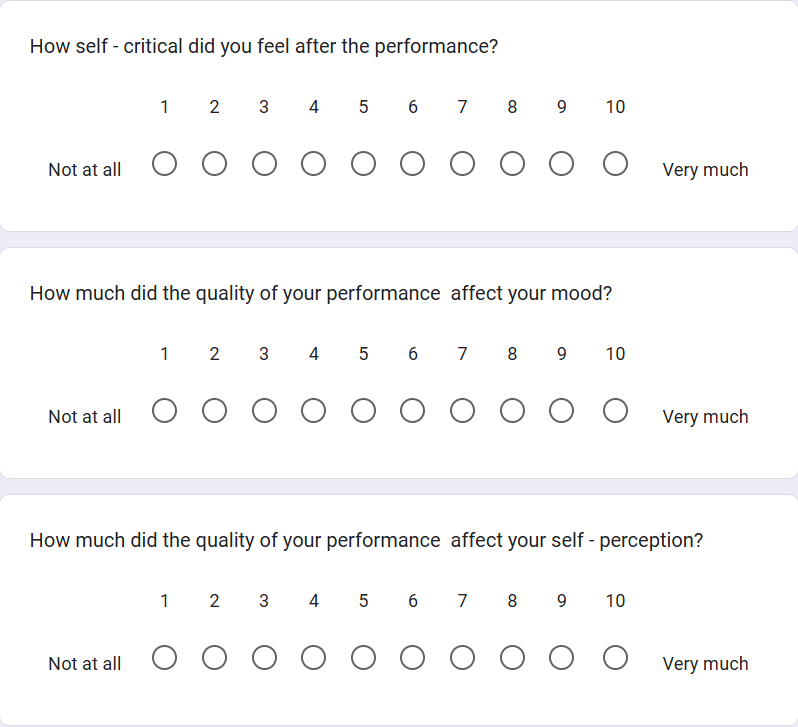Viewport: 798px width, 727px height.
Task: Rate self-perception impact as 2
Action: pos(215,657)
